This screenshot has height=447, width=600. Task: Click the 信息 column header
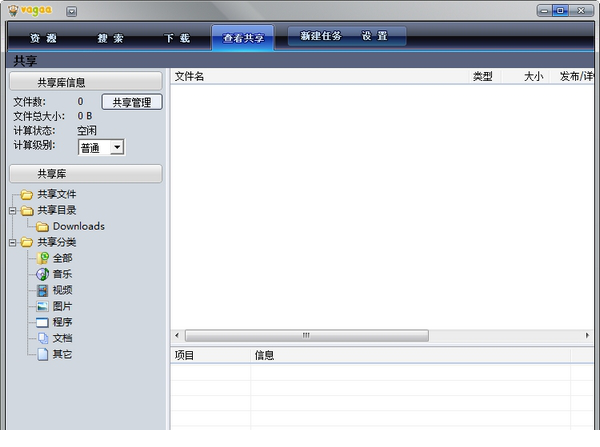tap(411, 356)
